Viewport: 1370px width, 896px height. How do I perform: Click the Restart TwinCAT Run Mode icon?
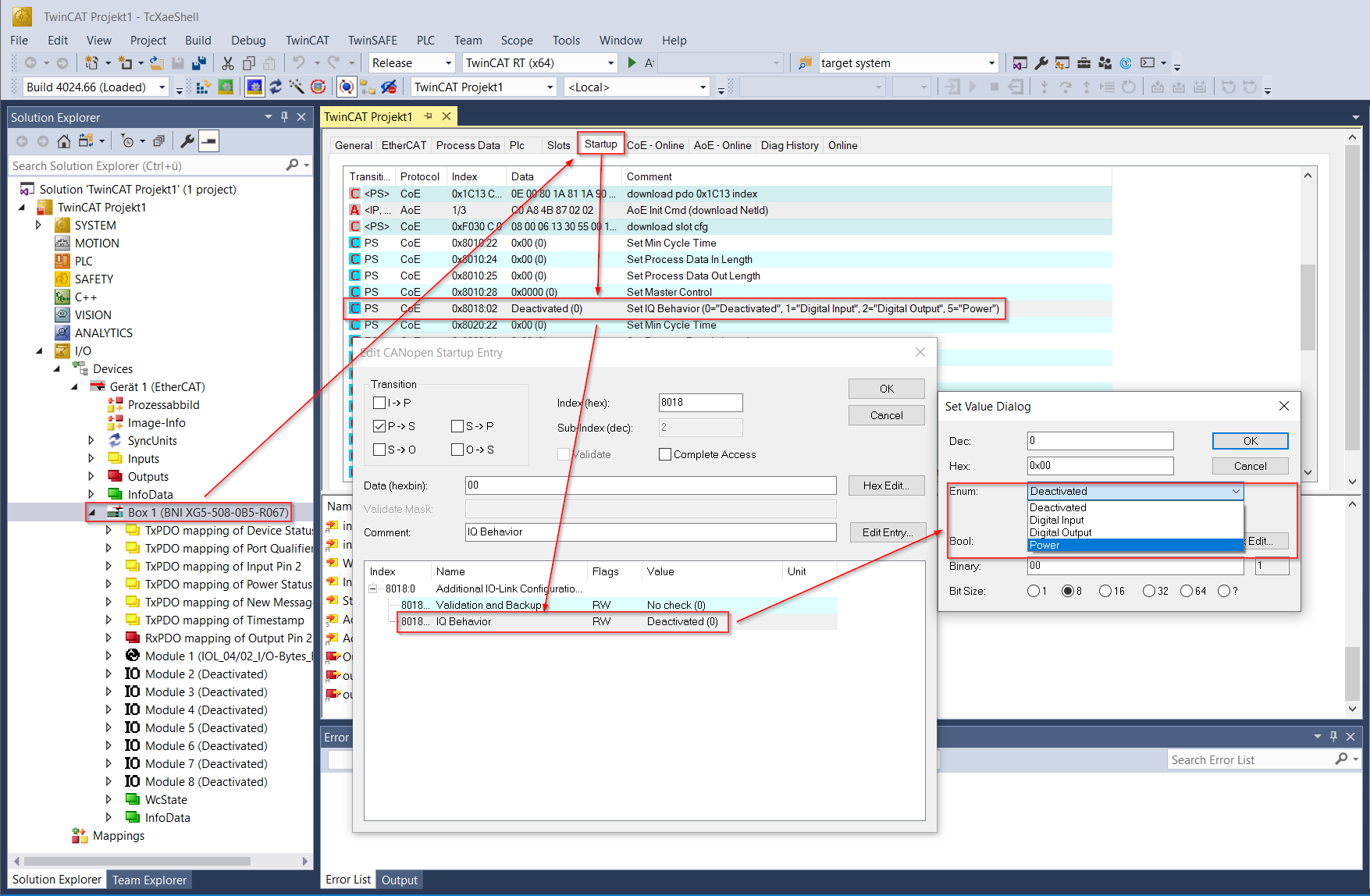click(226, 87)
